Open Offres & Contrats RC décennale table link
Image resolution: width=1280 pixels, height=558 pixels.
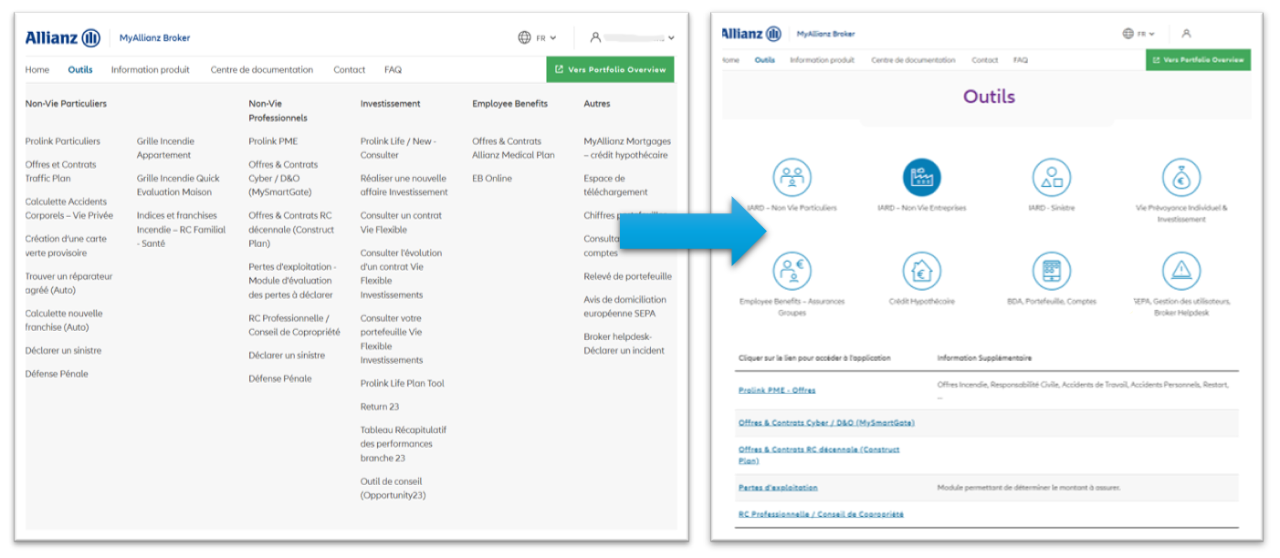click(x=819, y=455)
